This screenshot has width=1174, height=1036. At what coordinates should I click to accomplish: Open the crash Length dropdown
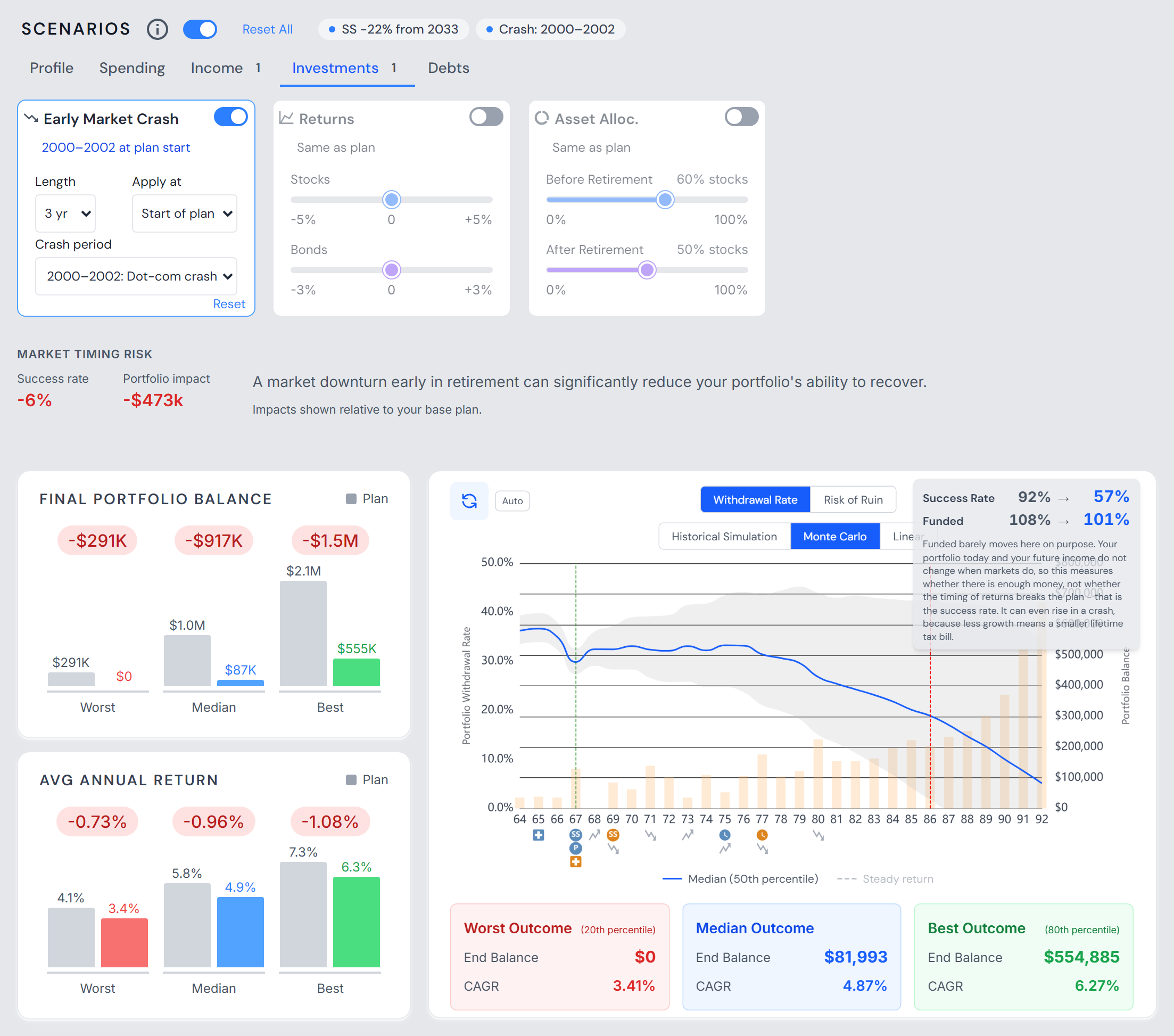[x=65, y=214]
